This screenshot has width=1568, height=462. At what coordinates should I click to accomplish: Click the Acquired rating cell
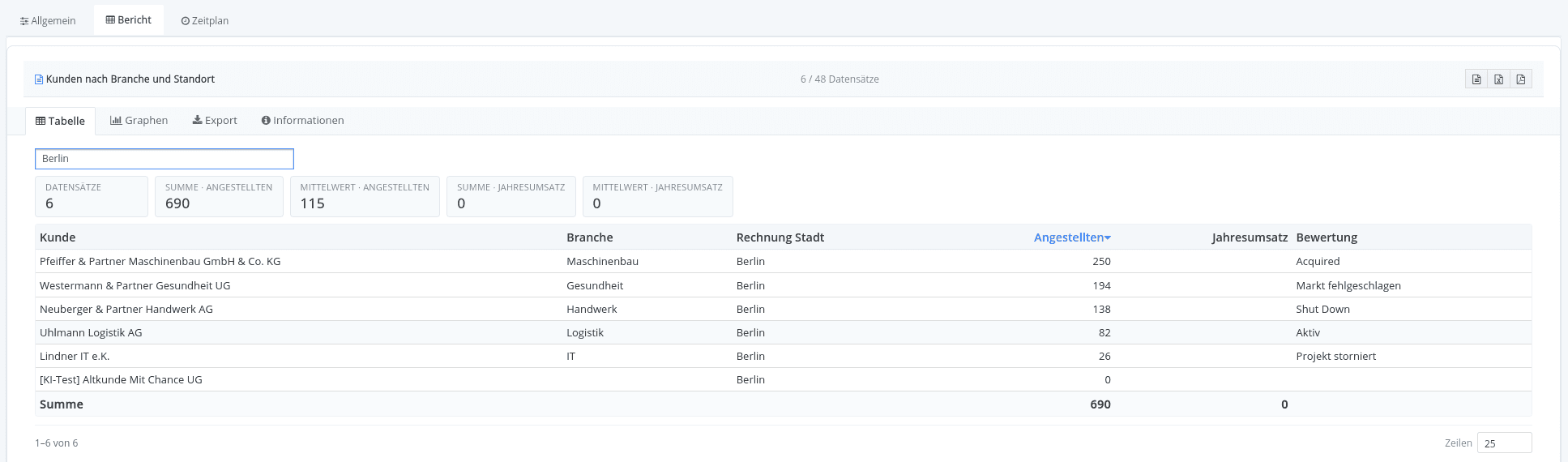[1318, 261]
